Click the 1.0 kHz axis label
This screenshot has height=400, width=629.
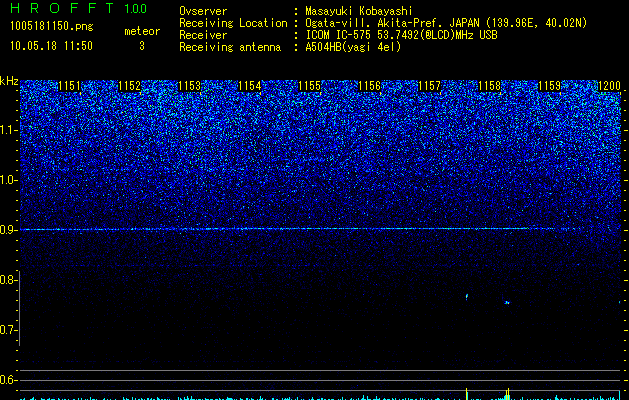click(8, 180)
